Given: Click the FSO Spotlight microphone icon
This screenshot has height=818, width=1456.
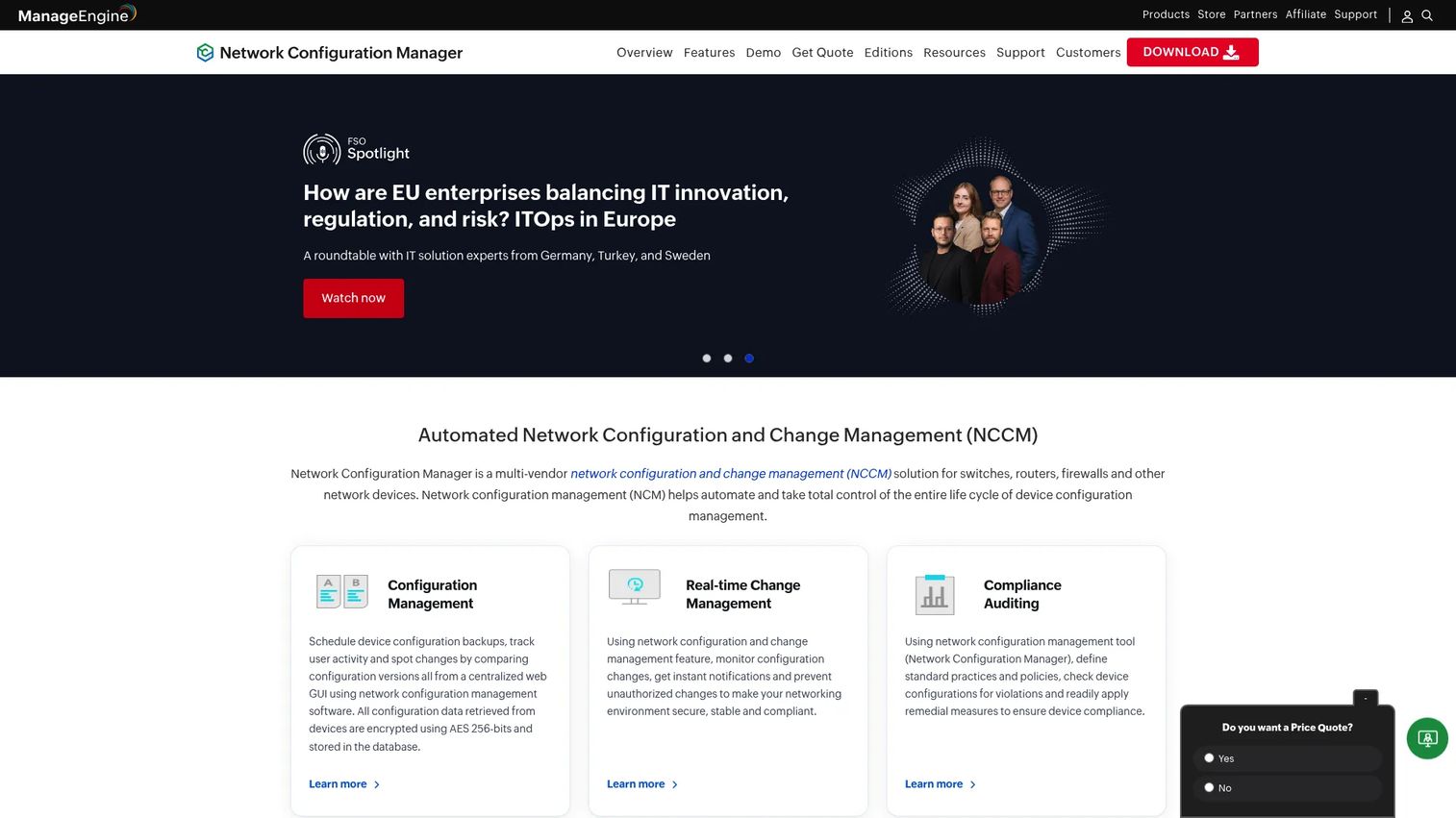Looking at the screenshot, I should (322, 150).
